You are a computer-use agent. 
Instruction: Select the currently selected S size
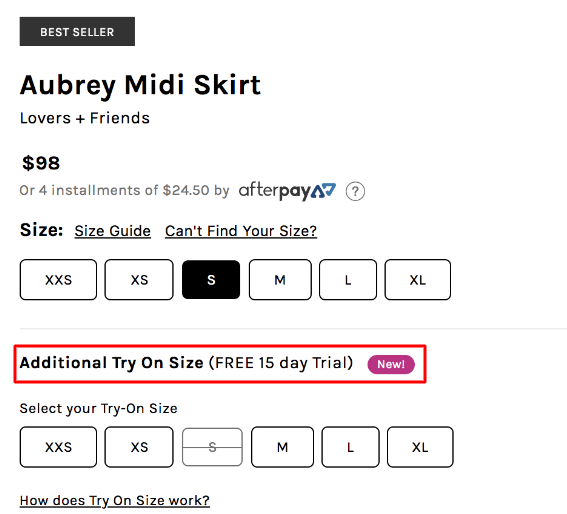(211, 280)
